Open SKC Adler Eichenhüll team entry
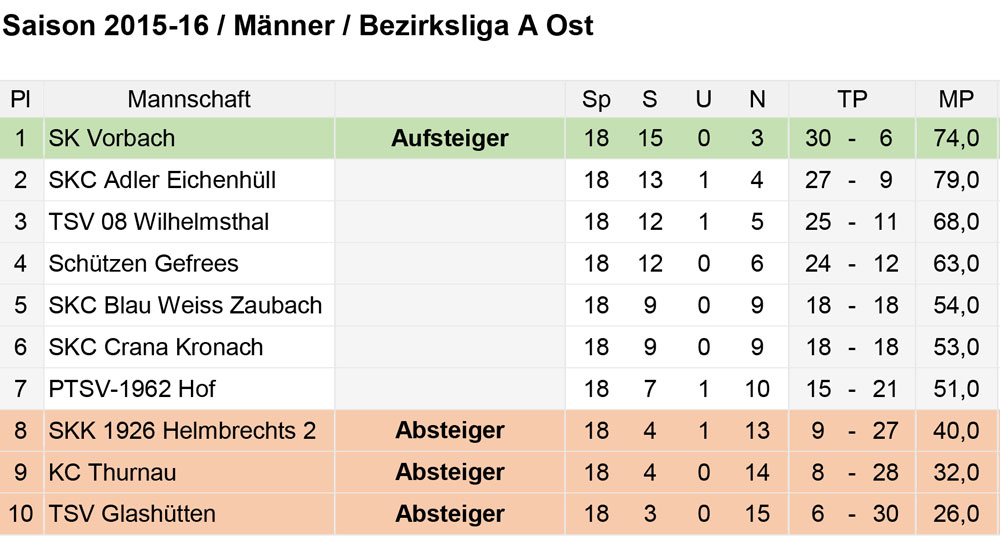This screenshot has height=537, width=1000. [162, 180]
